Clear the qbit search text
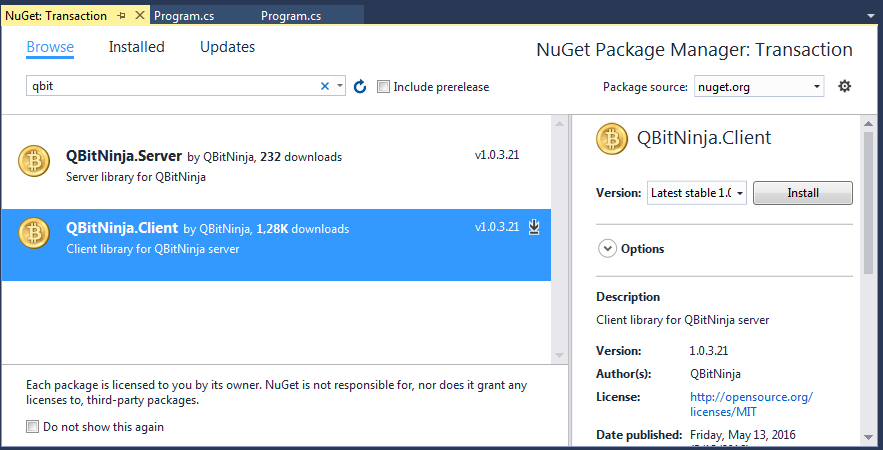The image size is (883, 450). (x=324, y=86)
